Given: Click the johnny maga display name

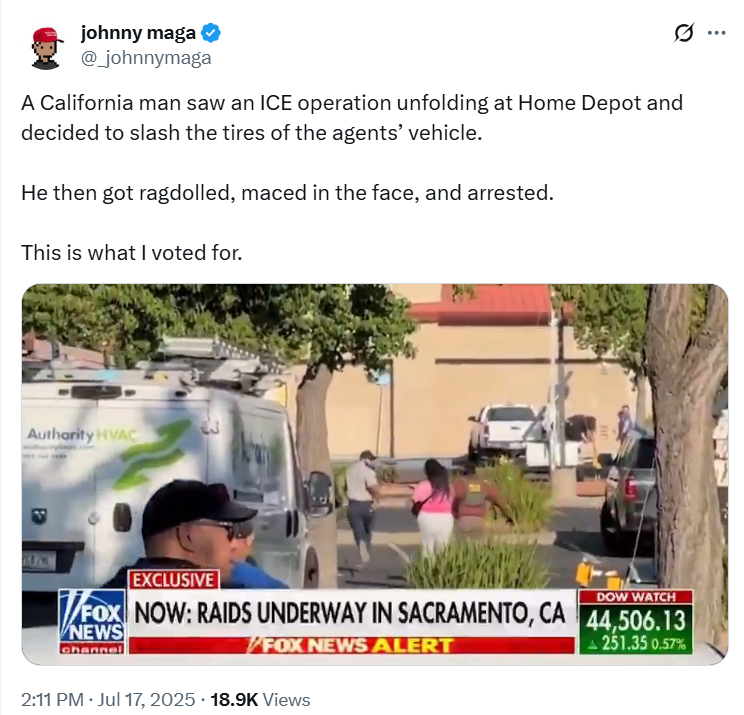Looking at the screenshot, I should (x=138, y=33).
